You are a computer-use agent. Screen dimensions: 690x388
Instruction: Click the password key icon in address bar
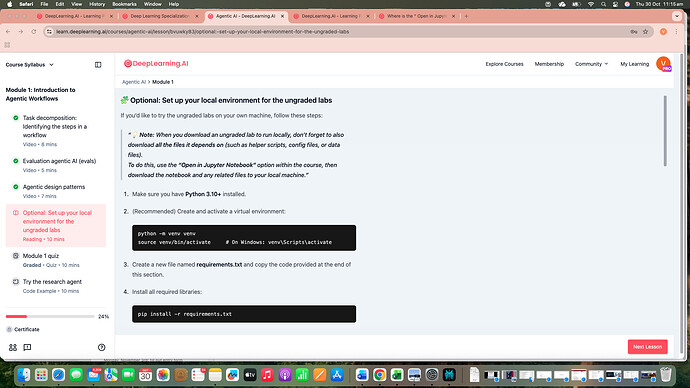pyautogui.click(x=634, y=32)
